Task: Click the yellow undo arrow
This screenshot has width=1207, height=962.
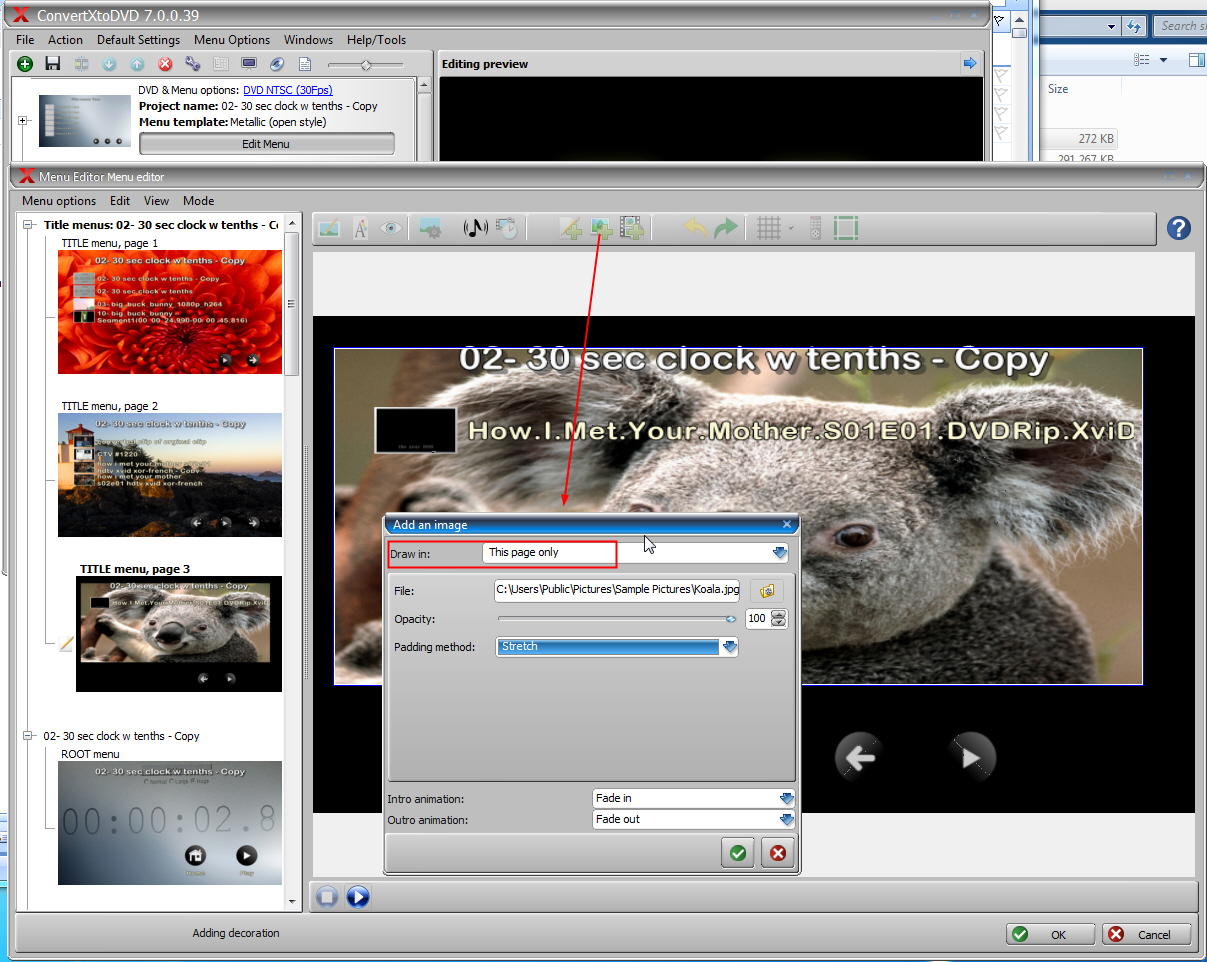Action: pos(695,228)
